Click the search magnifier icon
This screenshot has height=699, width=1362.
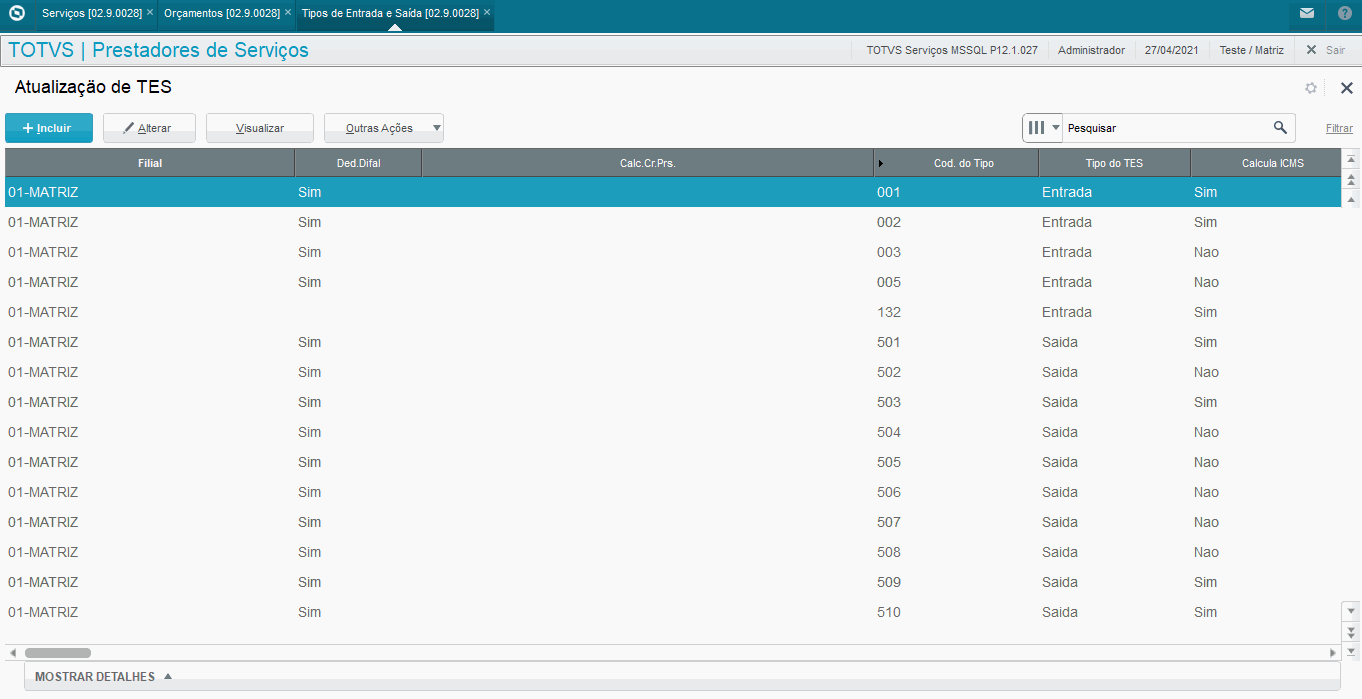pyautogui.click(x=1280, y=128)
